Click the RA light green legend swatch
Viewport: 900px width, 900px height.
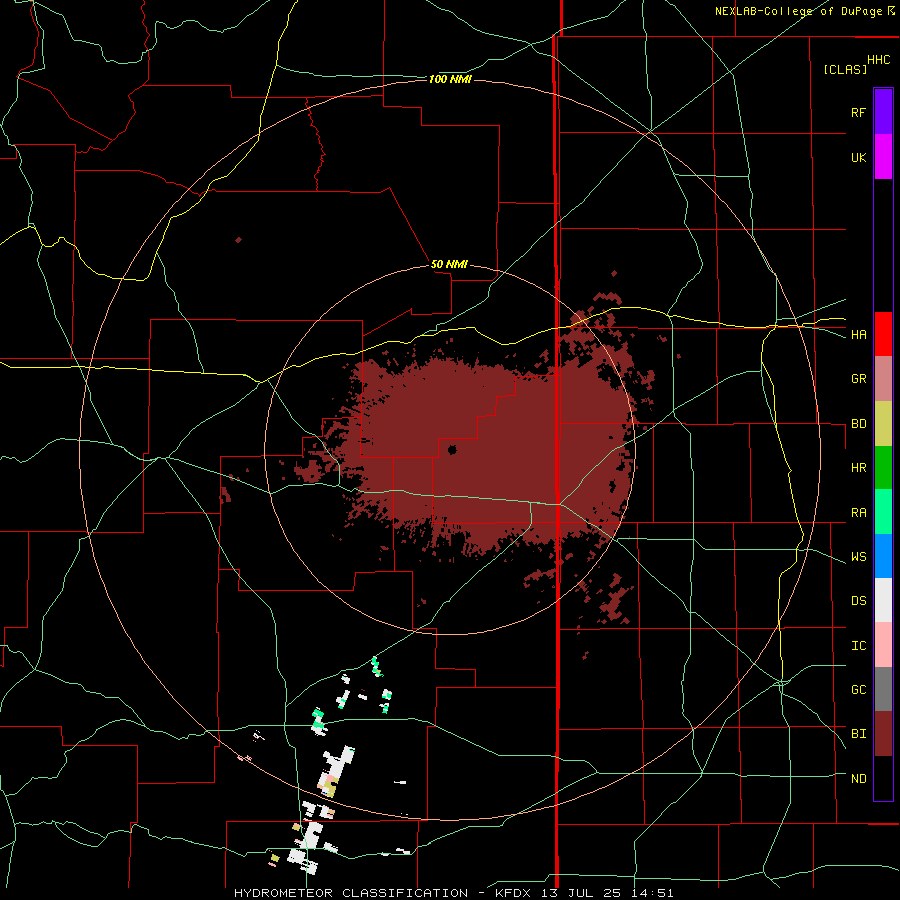[x=883, y=512]
